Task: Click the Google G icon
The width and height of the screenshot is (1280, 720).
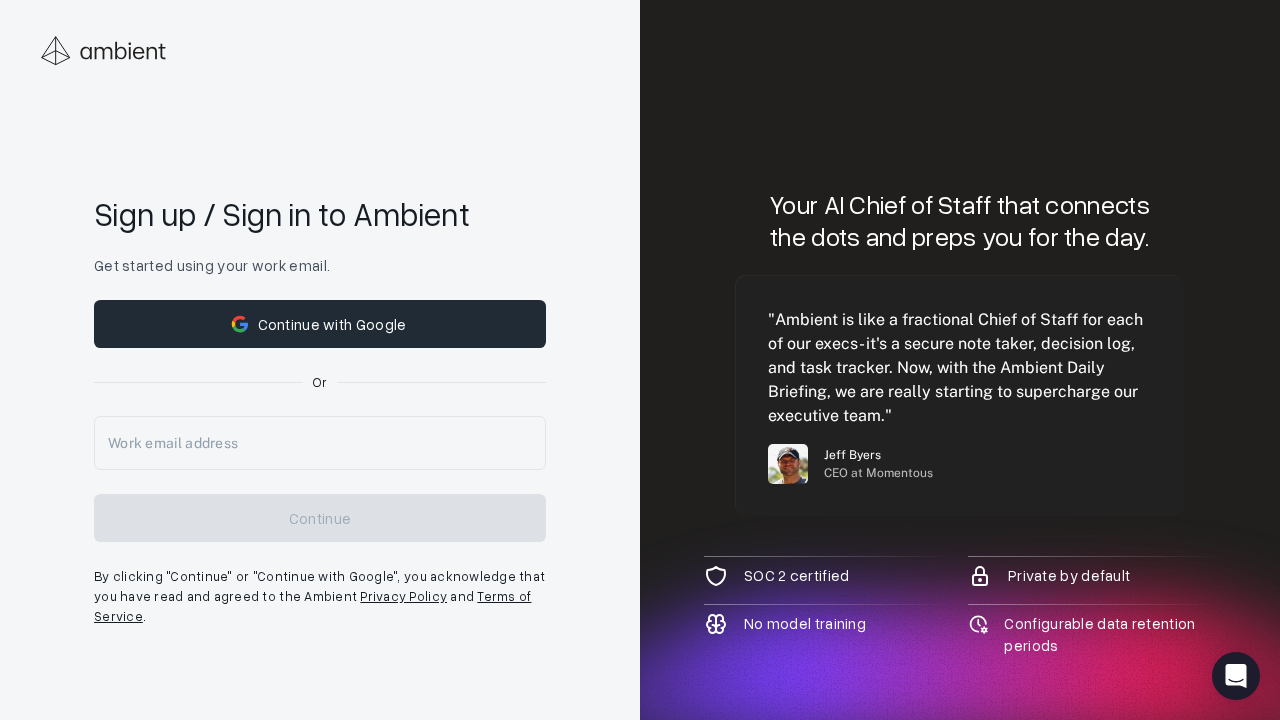Action: pyautogui.click(x=241, y=324)
